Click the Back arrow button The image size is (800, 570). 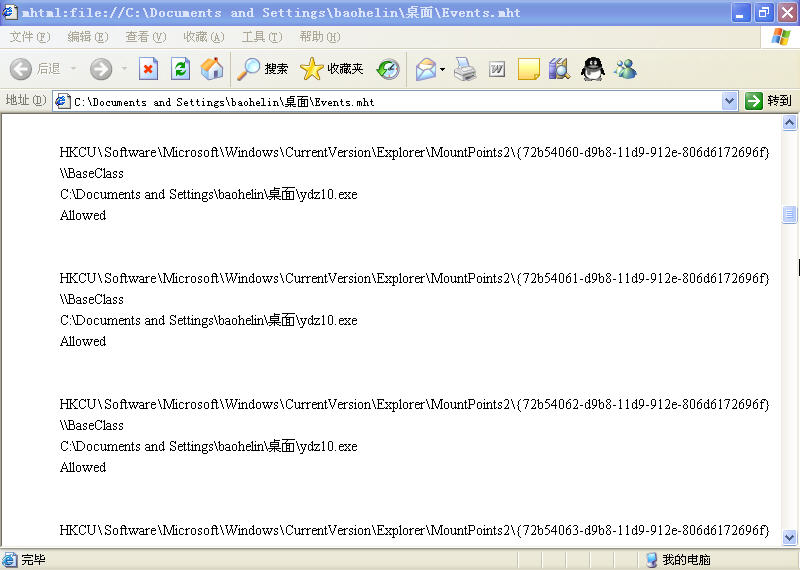pos(20,69)
